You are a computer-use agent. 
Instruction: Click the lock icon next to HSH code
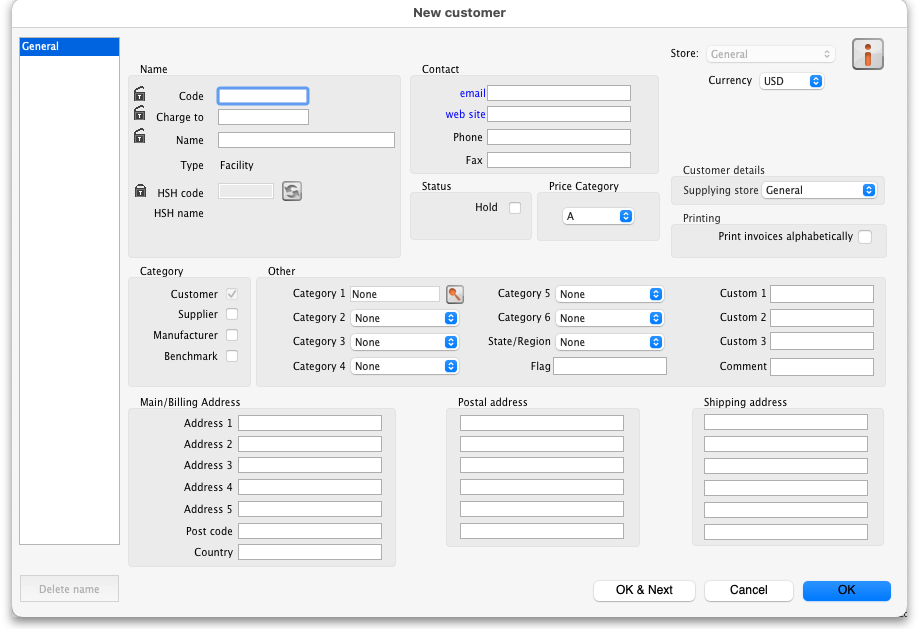[140, 191]
